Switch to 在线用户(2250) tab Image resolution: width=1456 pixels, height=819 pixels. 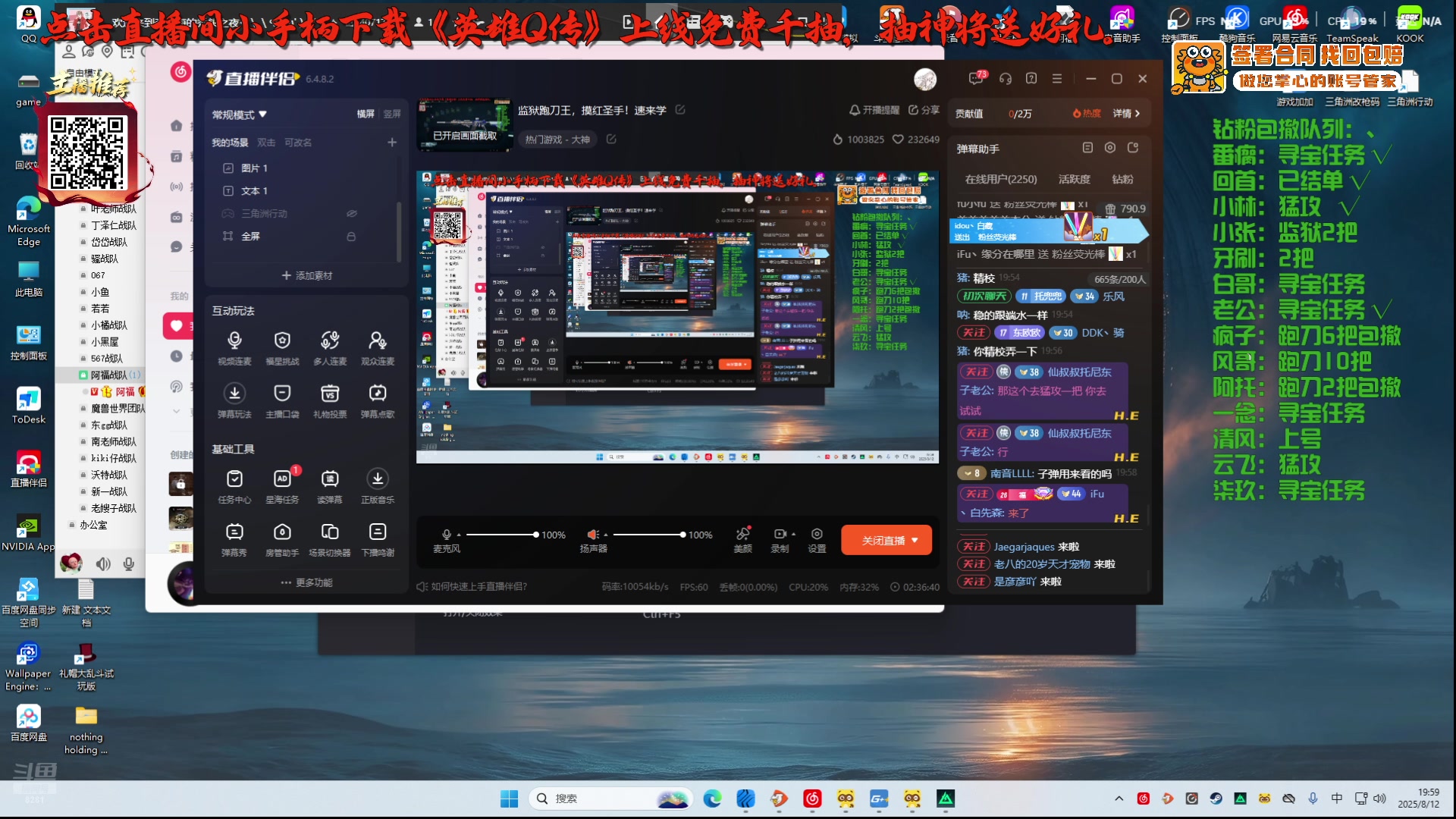[1001, 179]
